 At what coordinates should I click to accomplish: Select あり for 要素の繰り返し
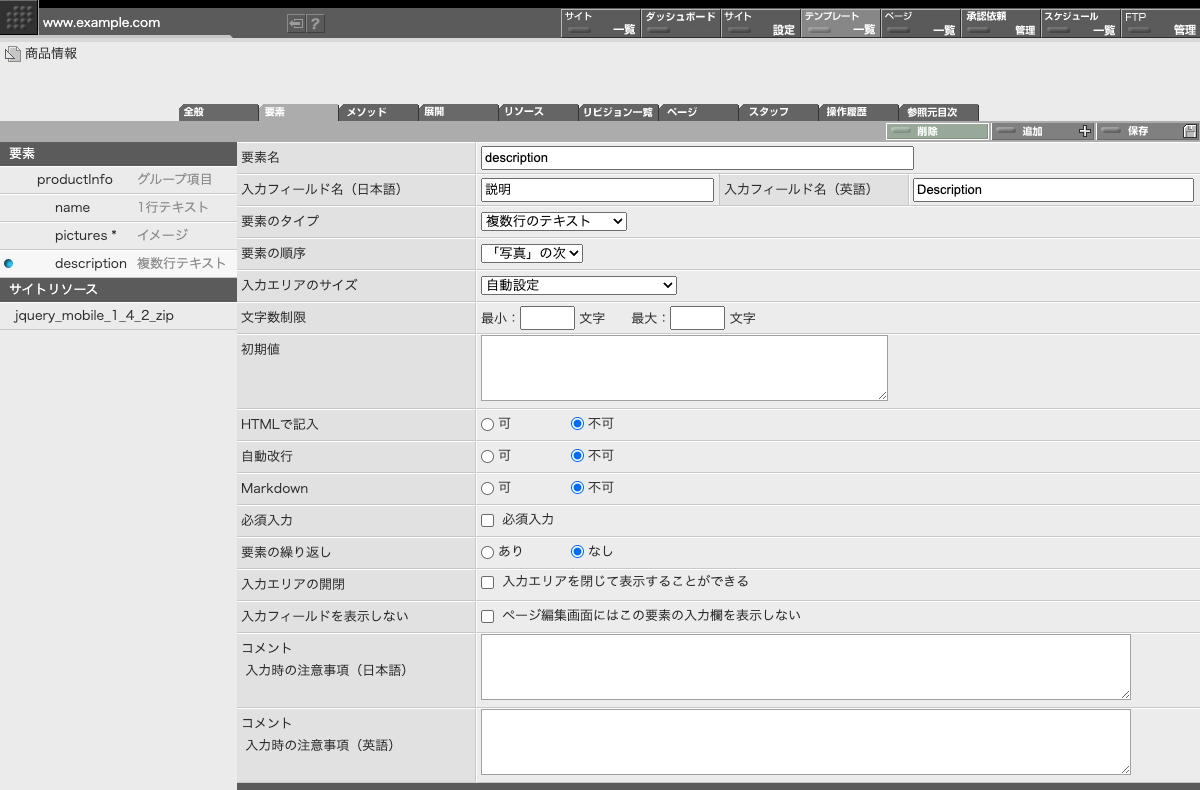(487, 552)
